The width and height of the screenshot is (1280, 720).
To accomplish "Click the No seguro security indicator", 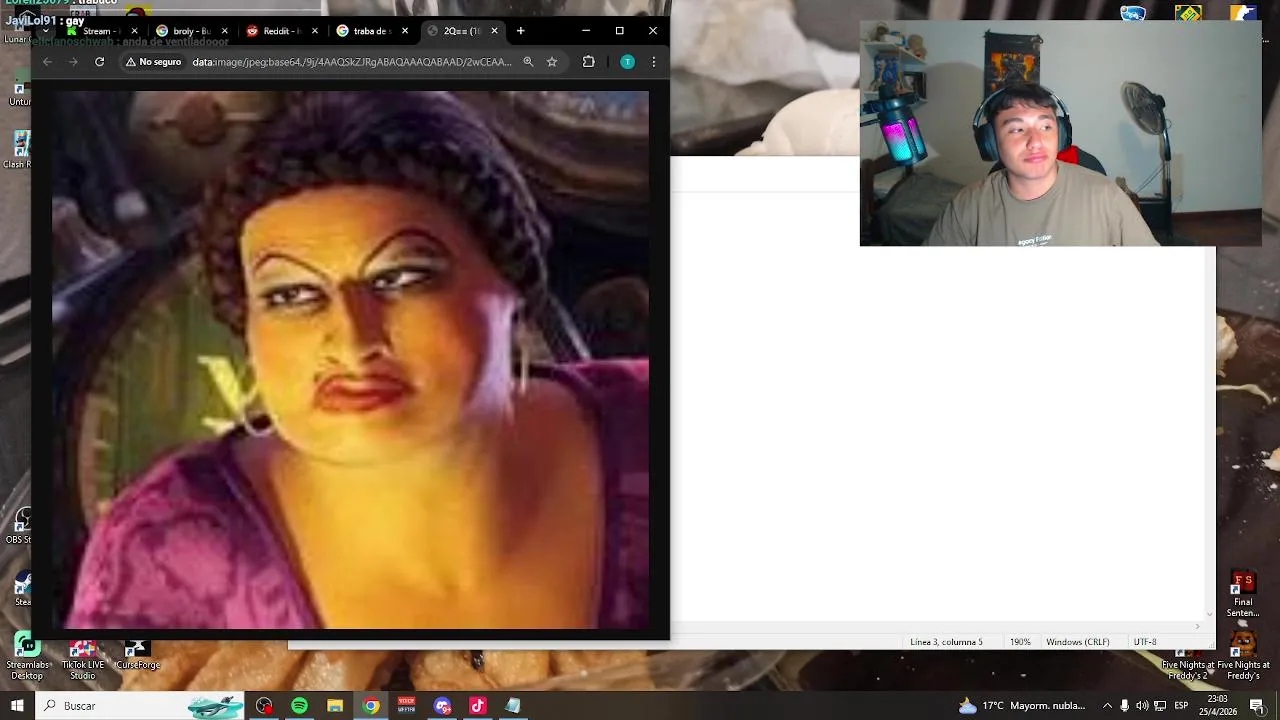I will point(153,62).
